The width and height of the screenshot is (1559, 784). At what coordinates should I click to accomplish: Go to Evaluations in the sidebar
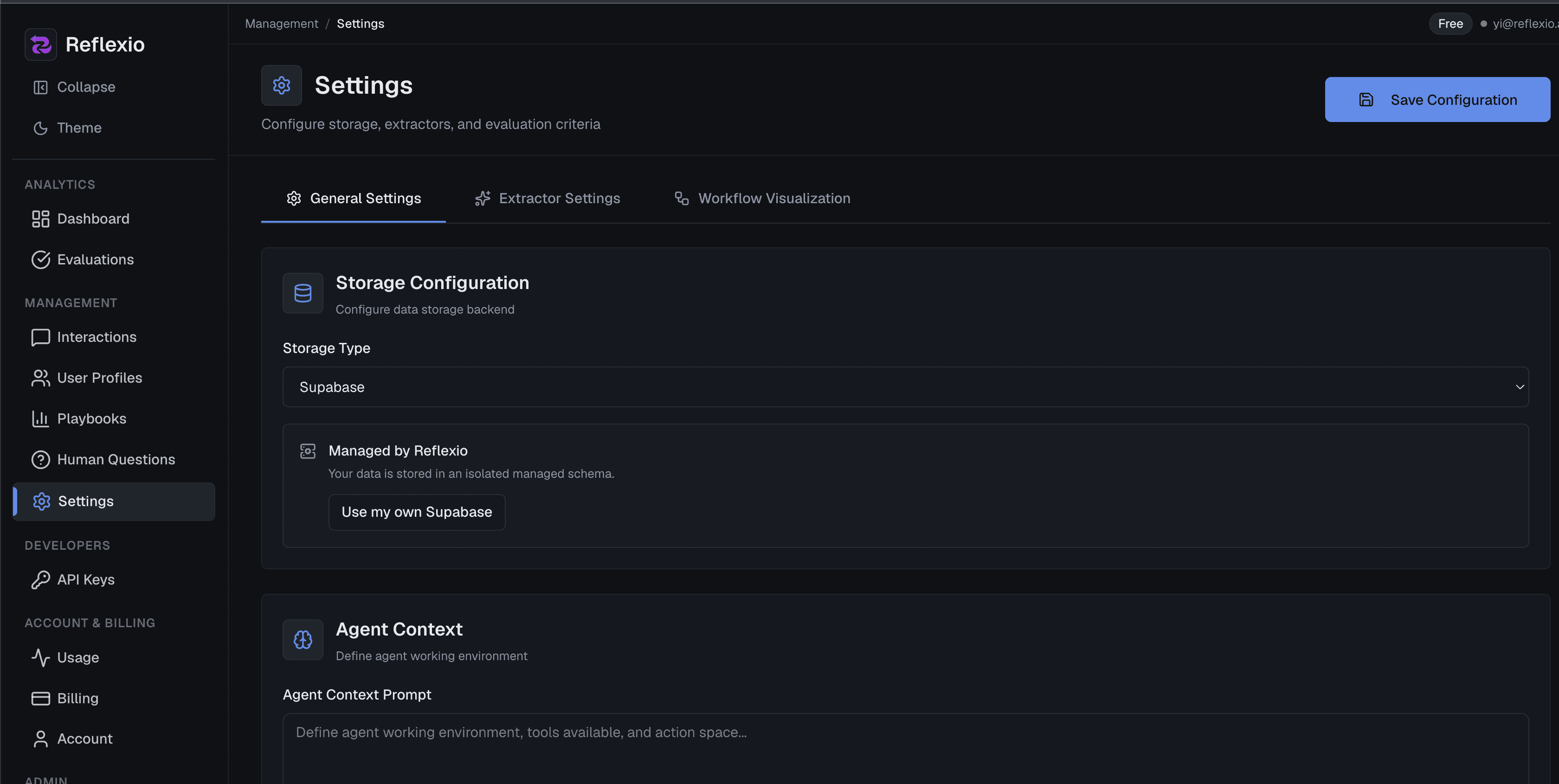[114, 259]
